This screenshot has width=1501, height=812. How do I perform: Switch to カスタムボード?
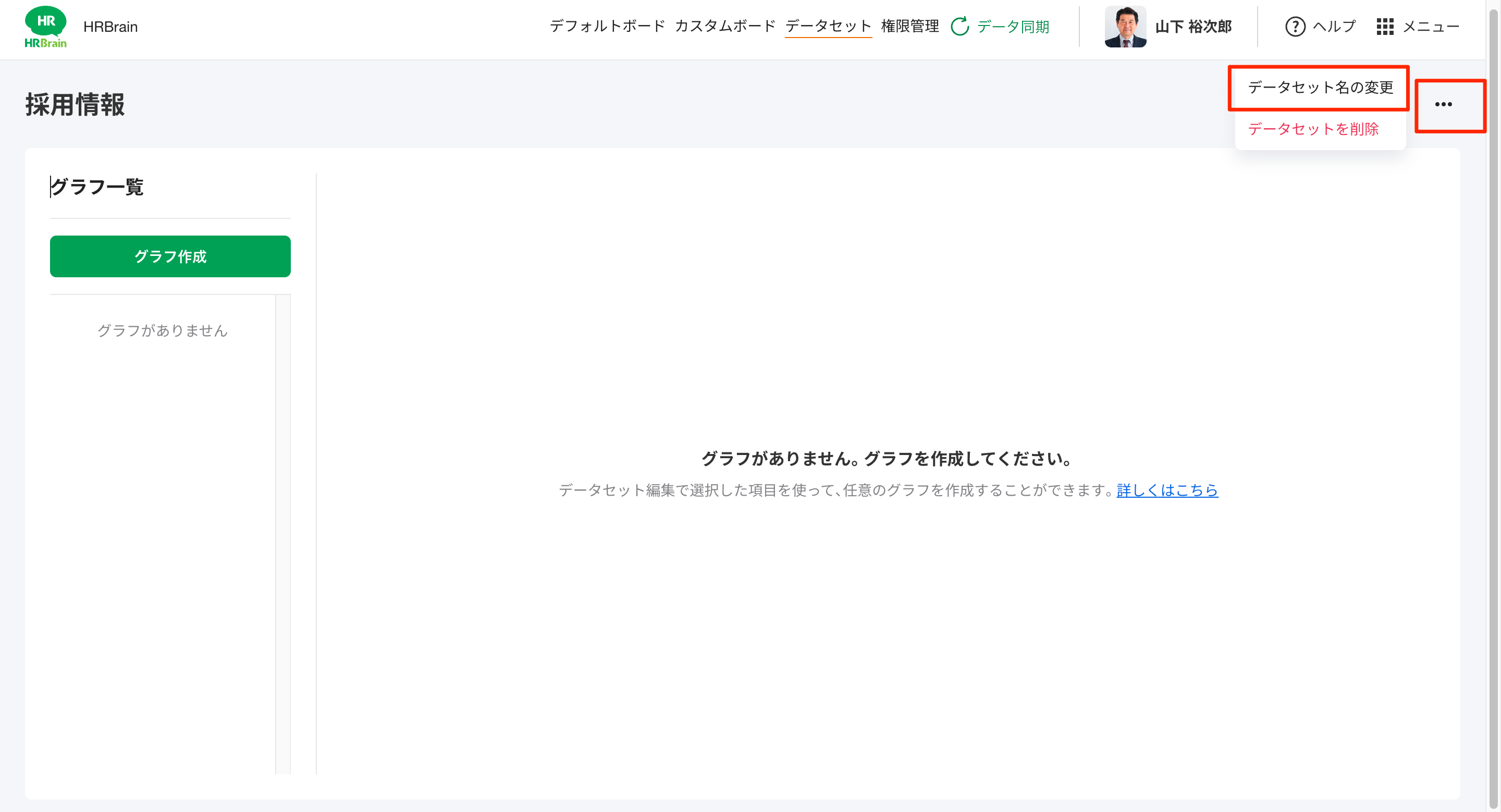pos(725,26)
